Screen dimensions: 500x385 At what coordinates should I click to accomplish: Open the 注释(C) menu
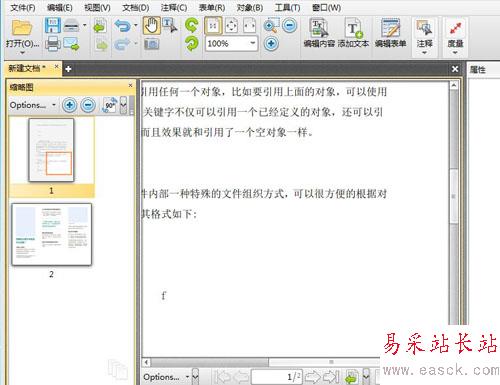click(x=174, y=7)
